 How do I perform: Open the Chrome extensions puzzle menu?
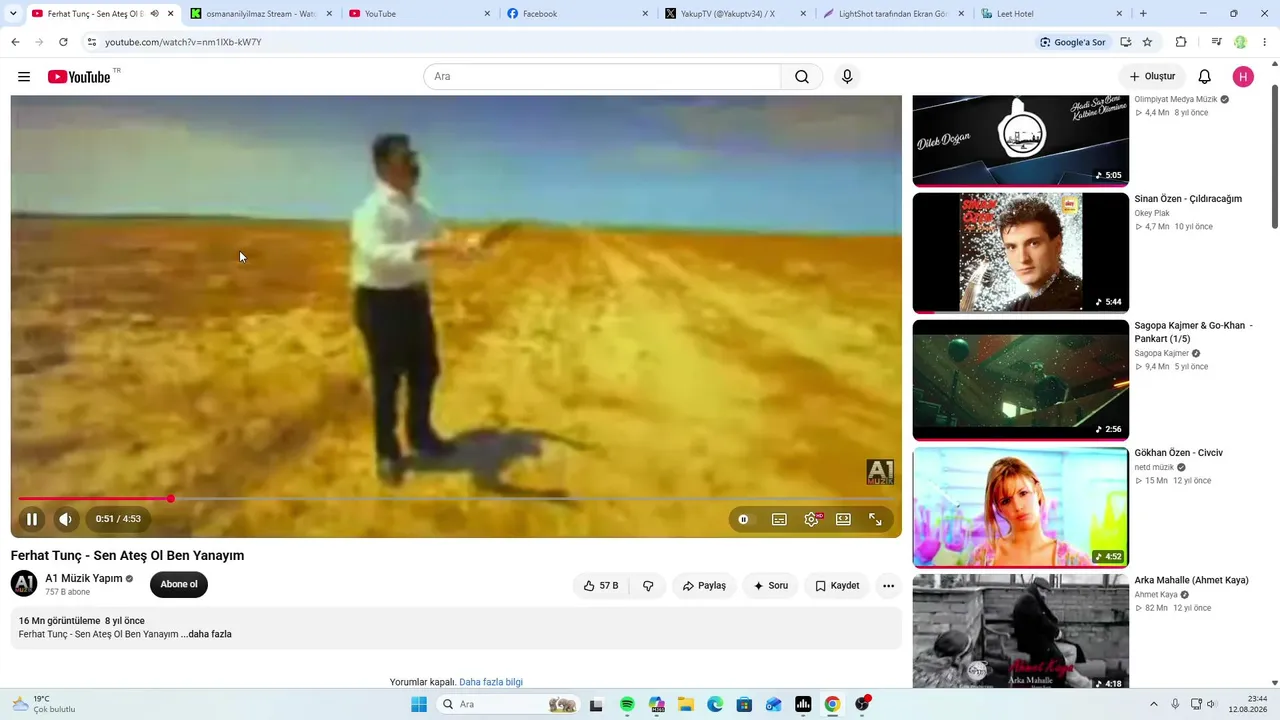pos(1181,42)
